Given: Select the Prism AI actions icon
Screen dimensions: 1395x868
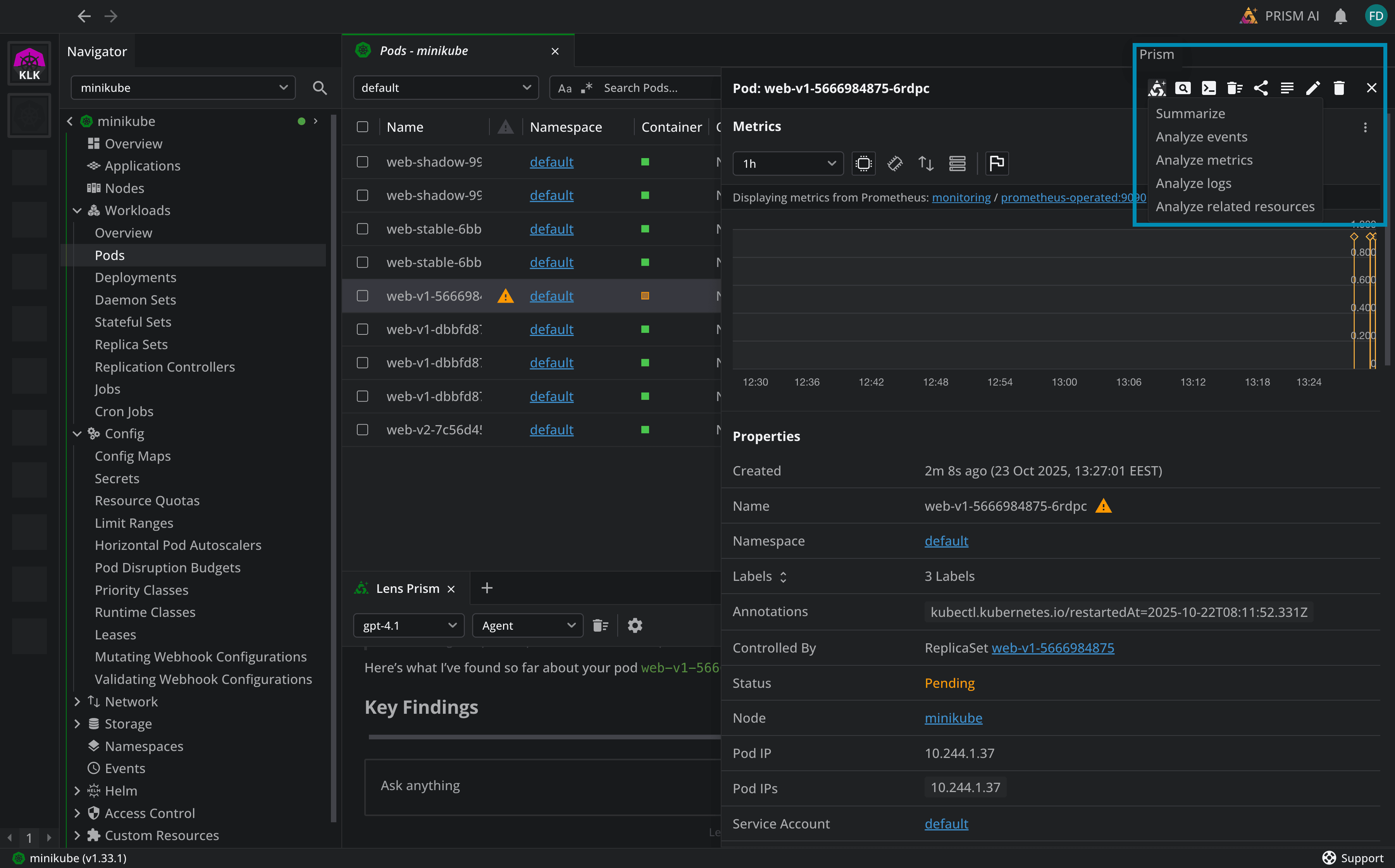Looking at the screenshot, I should coord(1157,87).
